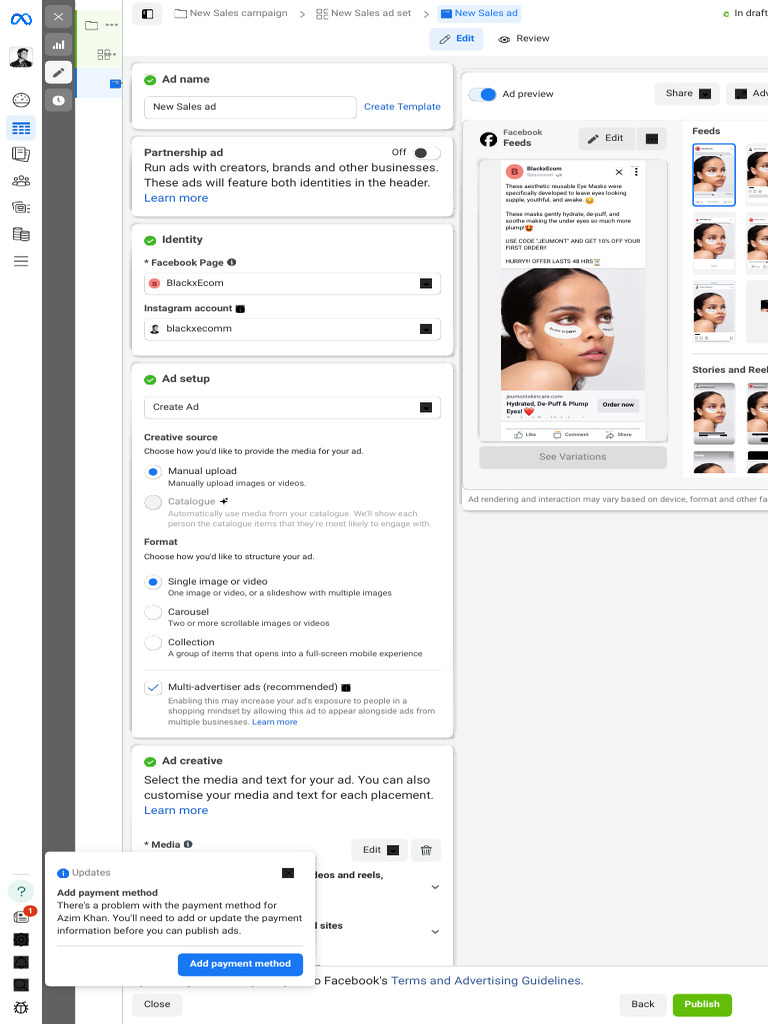Open Account overview gauge icon
The image size is (768, 1024).
[x=21, y=100]
